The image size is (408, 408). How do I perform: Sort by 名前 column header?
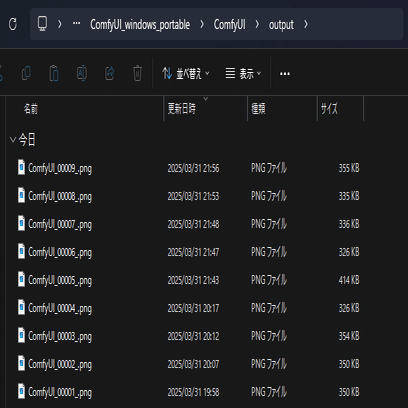coord(85,109)
